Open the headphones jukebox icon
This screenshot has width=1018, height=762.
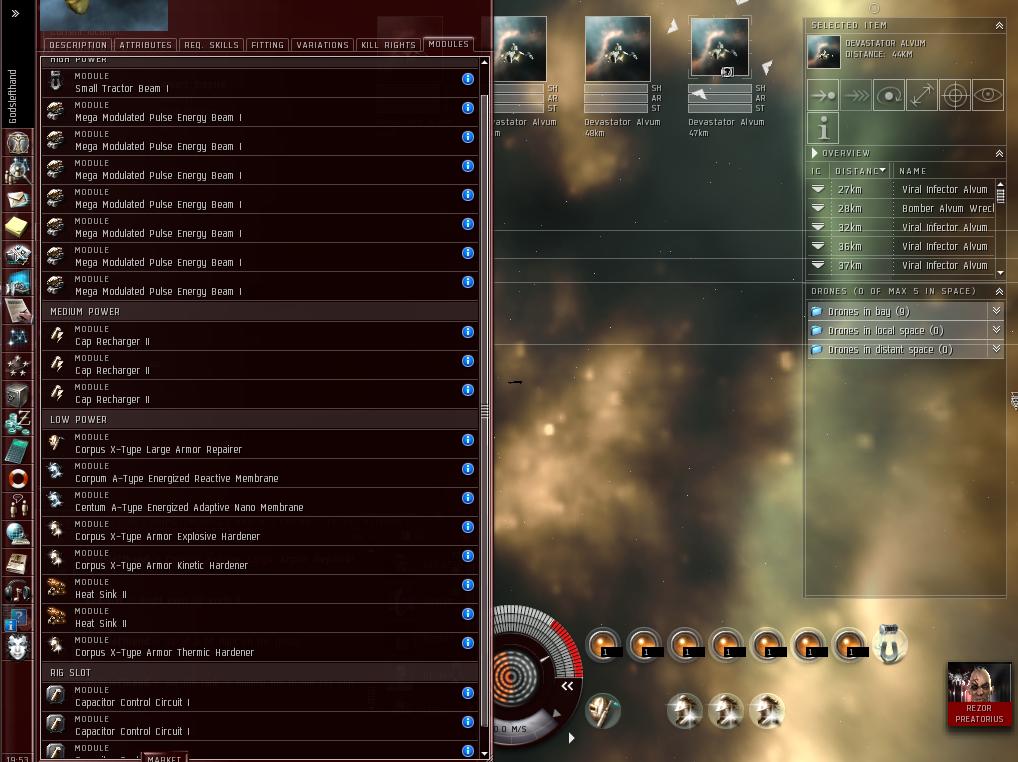(x=18, y=591)
